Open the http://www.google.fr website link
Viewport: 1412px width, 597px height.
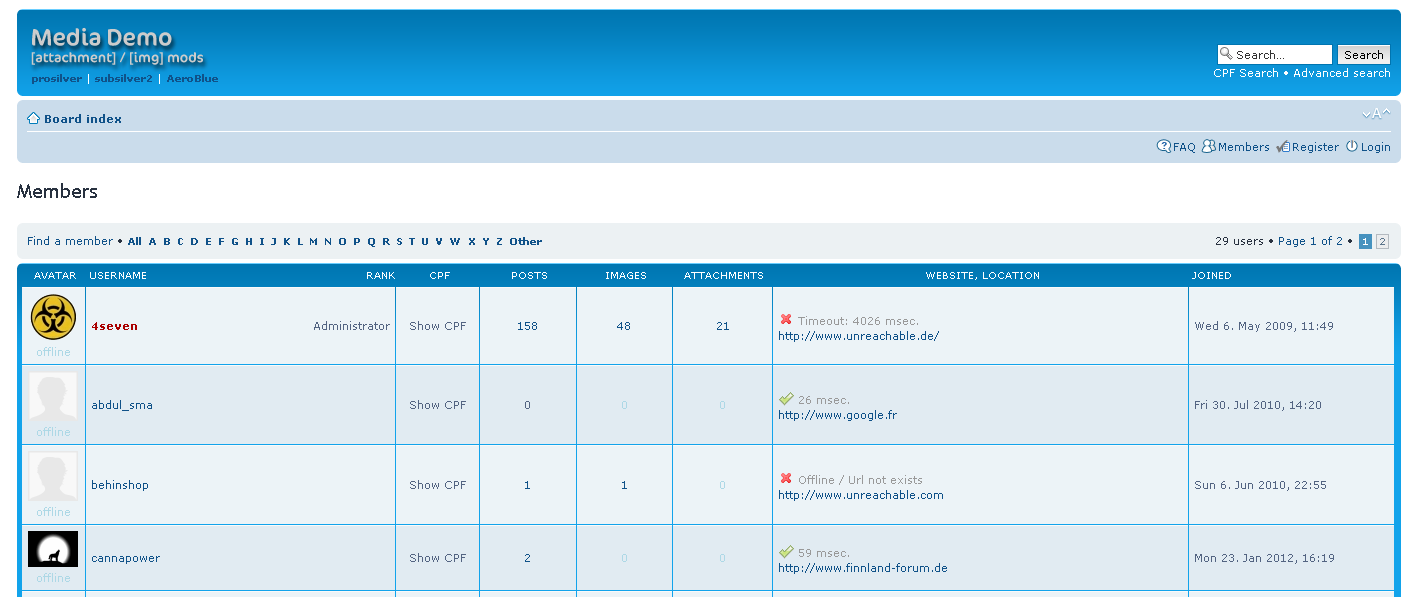tap(837, 415)
